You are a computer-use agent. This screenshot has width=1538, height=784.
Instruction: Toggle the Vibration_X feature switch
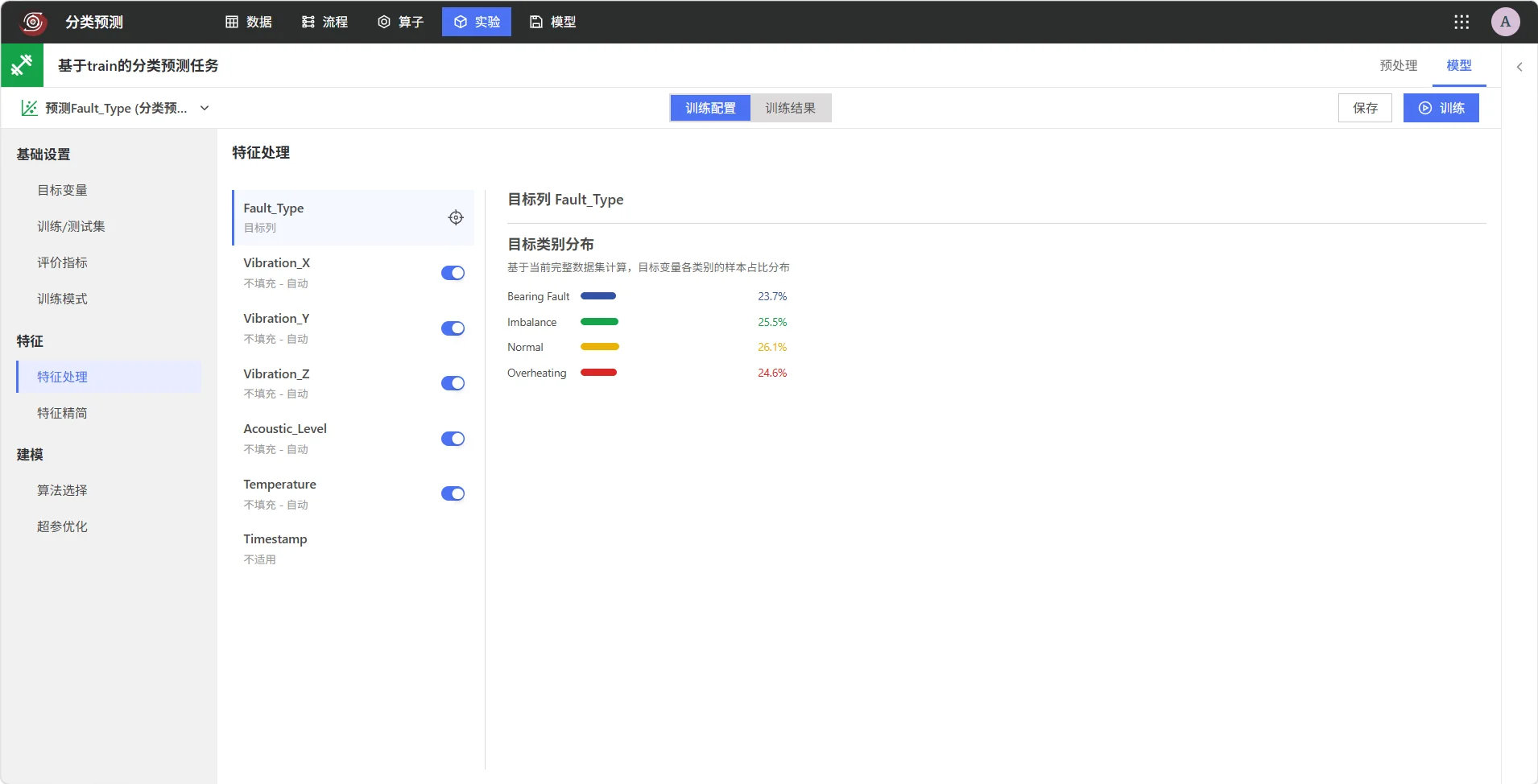[x=453, y=273]
